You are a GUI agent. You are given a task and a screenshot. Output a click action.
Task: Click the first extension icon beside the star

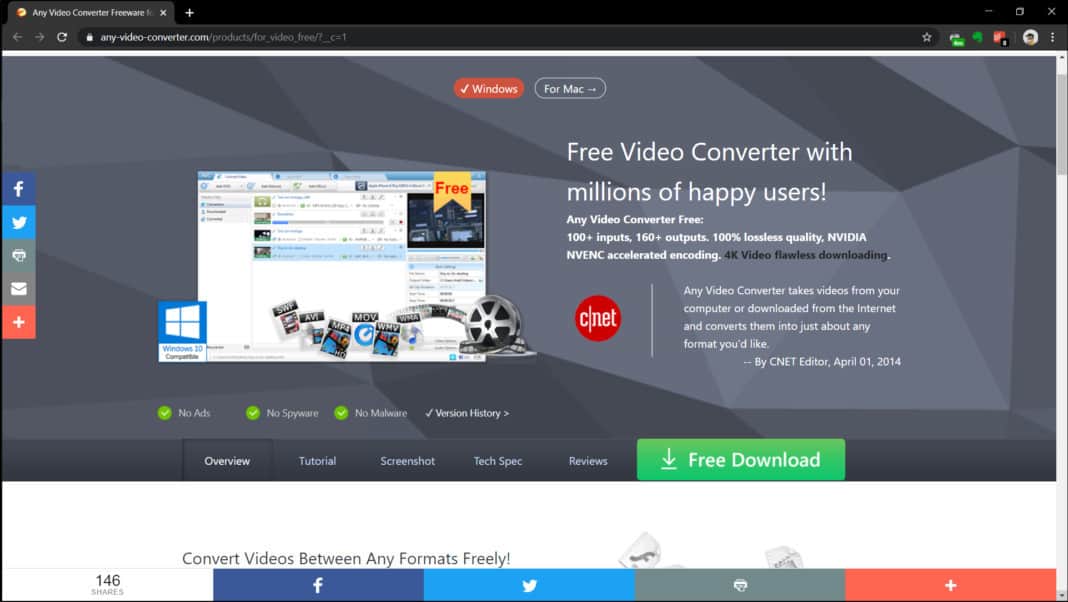pos(956,38)
